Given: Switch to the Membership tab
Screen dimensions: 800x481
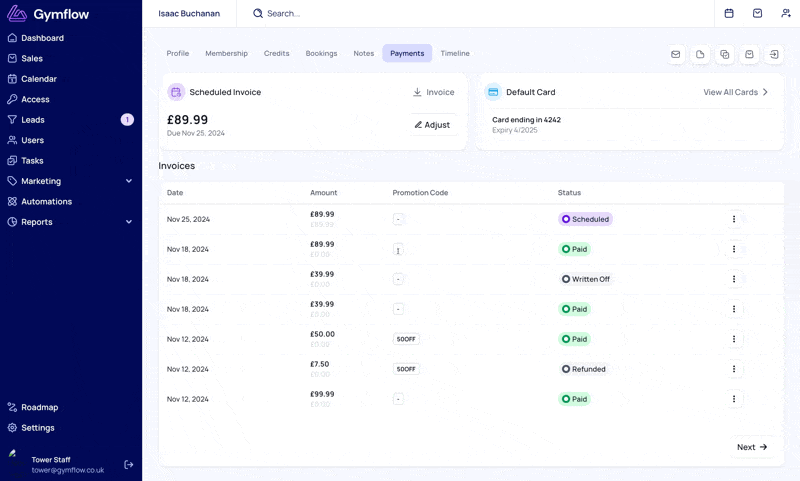Looking at the screenshot, I should click(x=227, y=54).
